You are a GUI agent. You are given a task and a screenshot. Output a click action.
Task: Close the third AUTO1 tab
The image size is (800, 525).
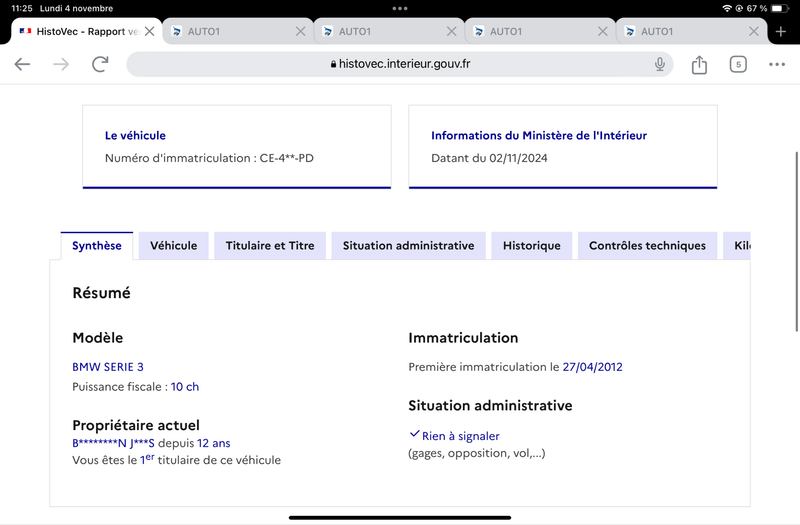click(x=603, y=32)
